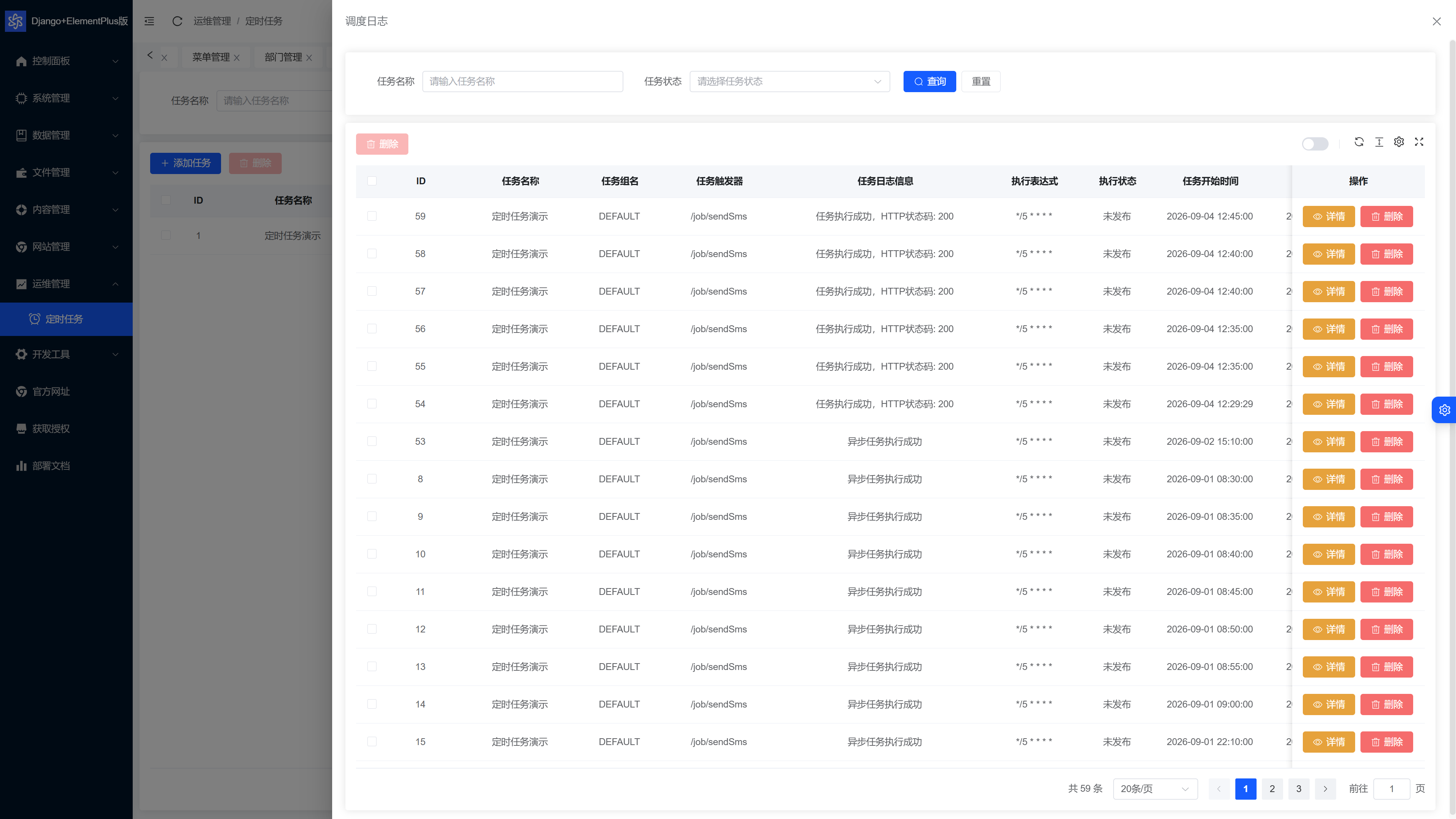Close the 调度日志 drawer

(x=1437, y=22)
